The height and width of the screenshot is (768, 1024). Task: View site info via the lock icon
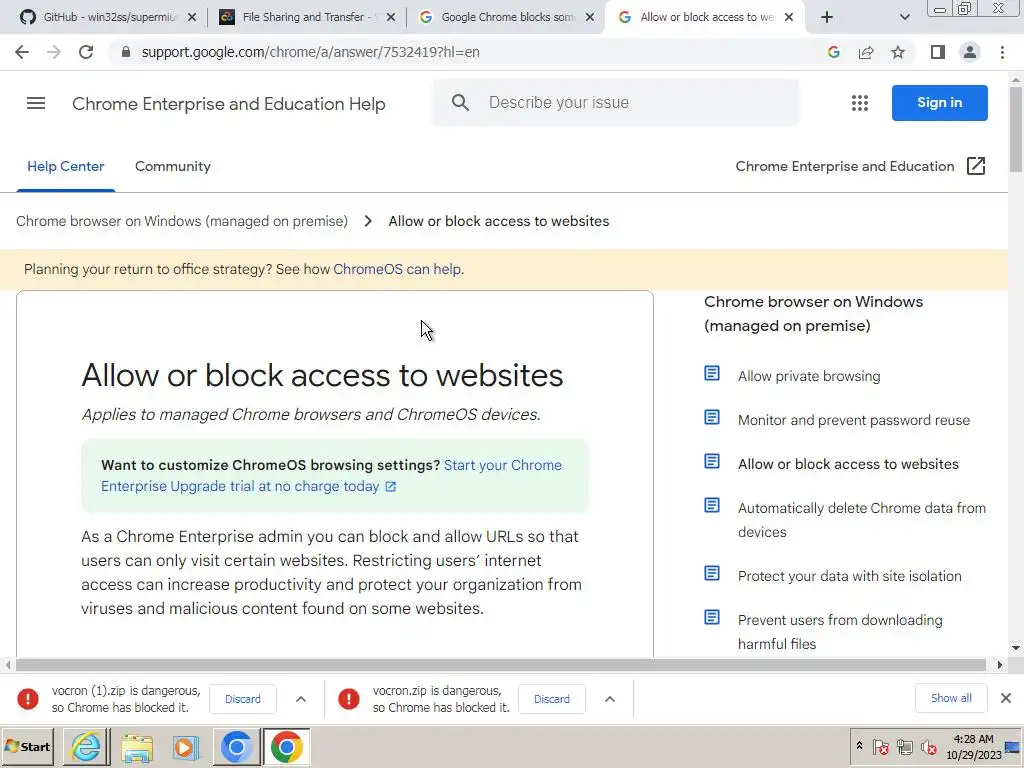[x=126, y=52]
